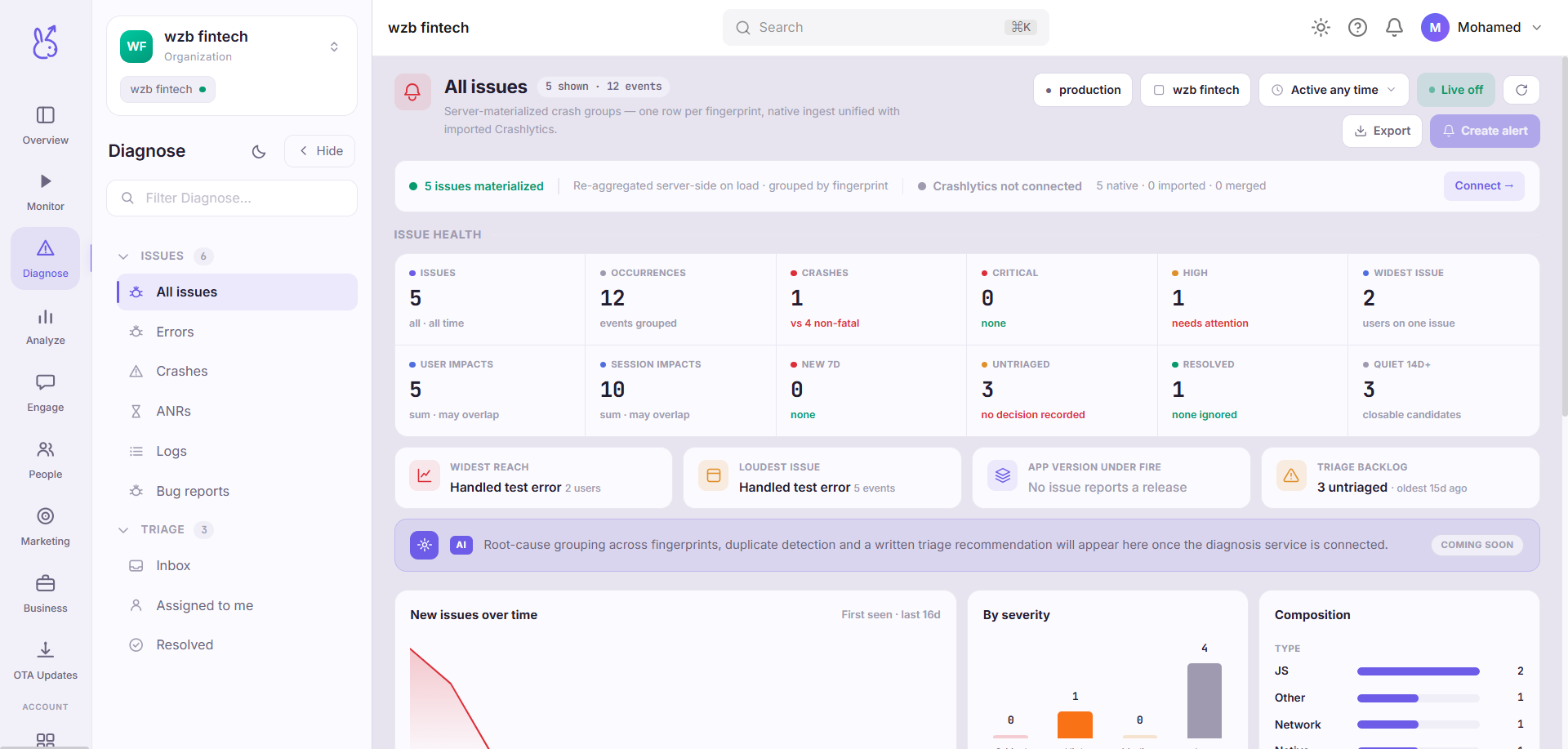This screenshot has height=749, width=1568.
Task: Open ANRs list
Action: click(x=237, y=411)
